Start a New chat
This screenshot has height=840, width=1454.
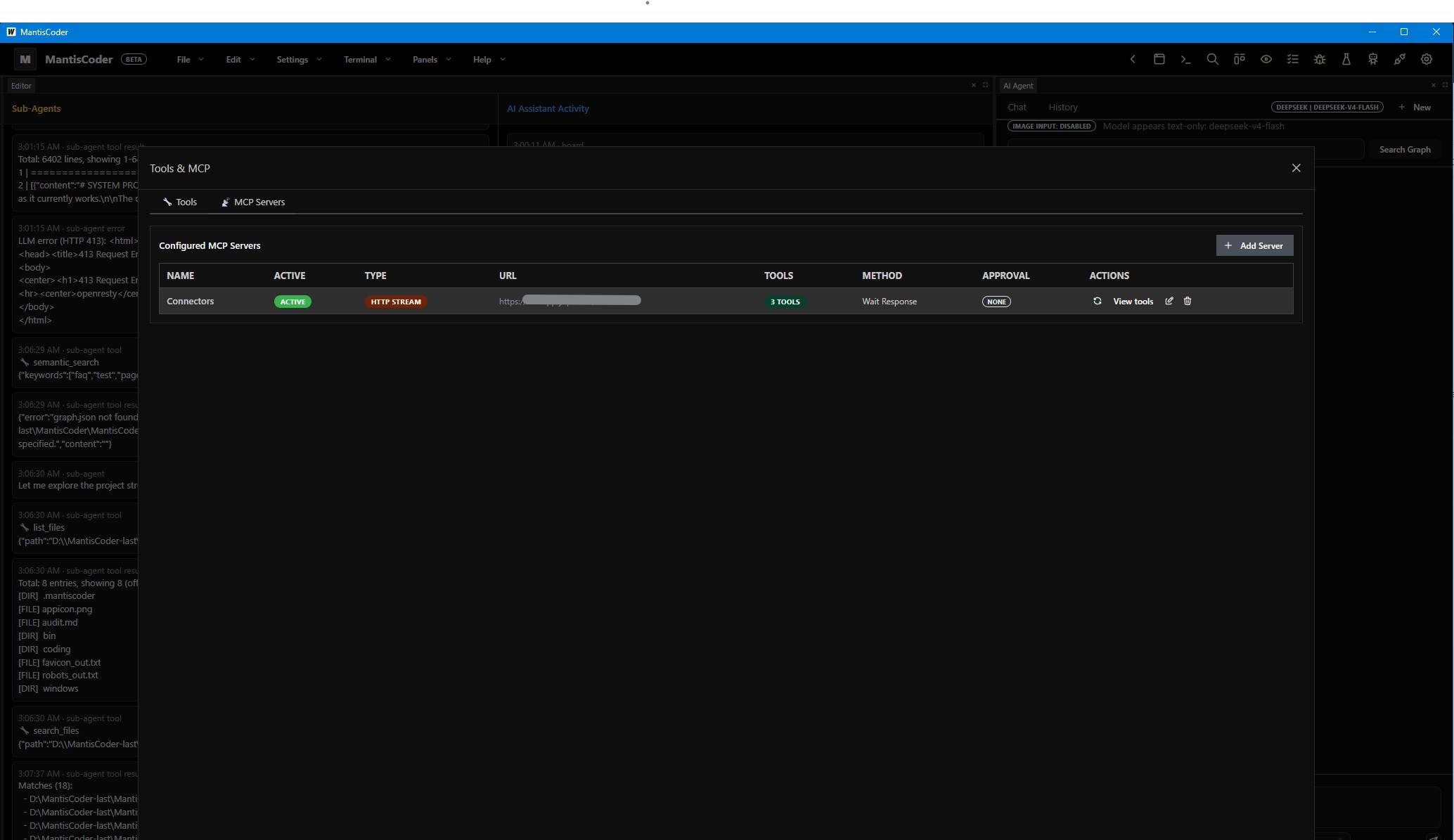(1415, 108)
